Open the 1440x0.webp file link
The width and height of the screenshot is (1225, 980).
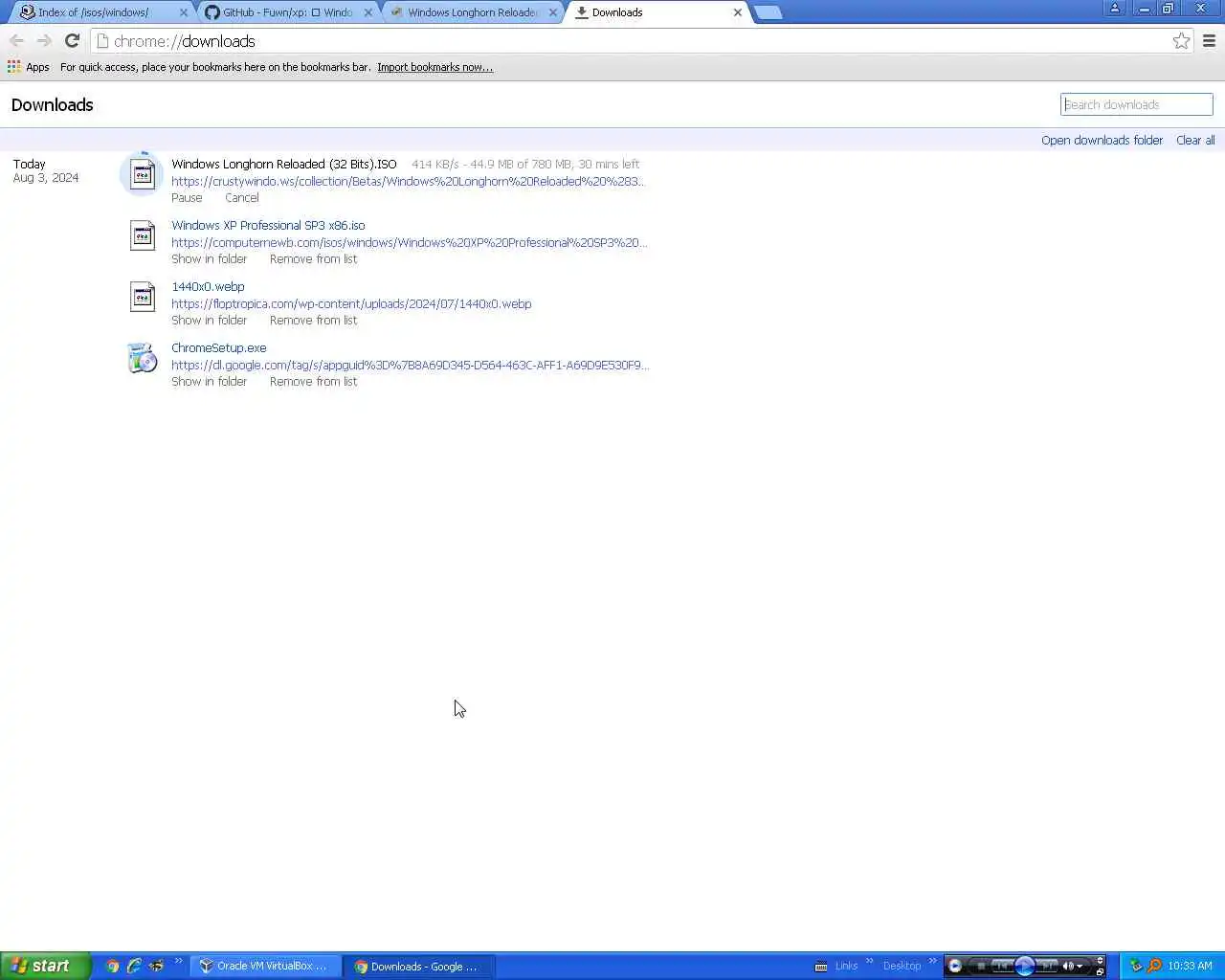tap(208, 287)
